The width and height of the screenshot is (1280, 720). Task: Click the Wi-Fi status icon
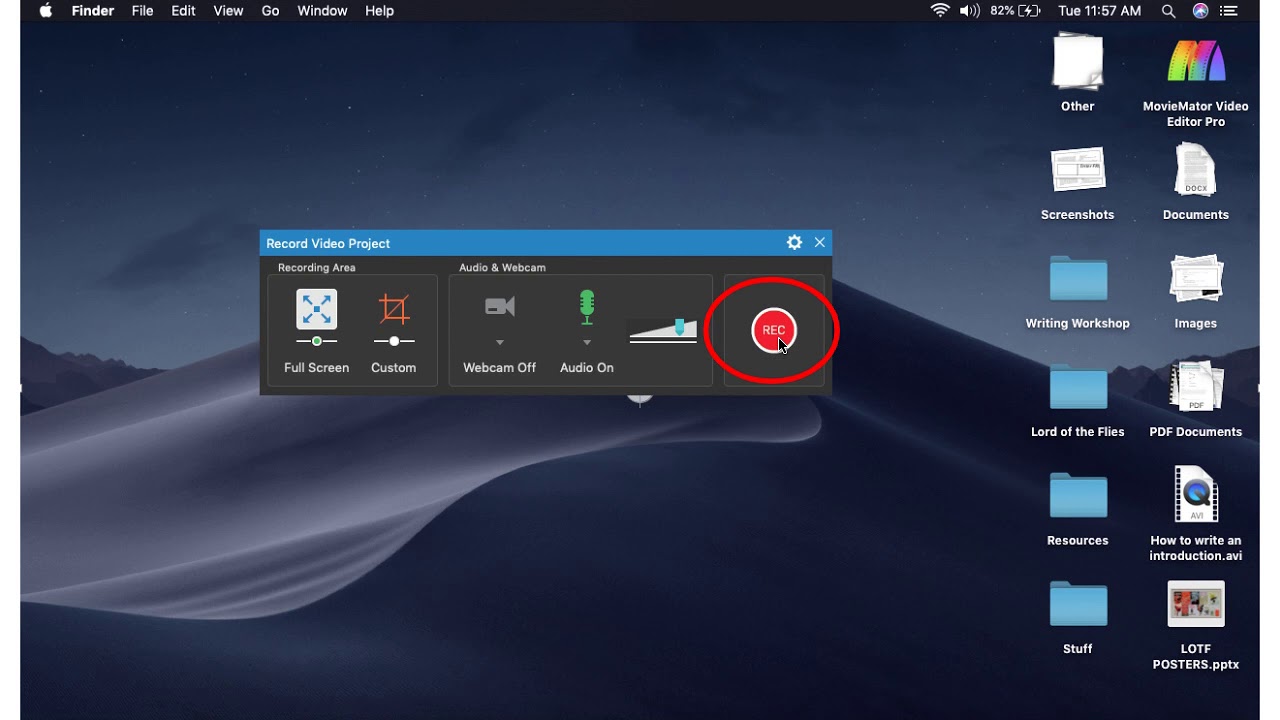coord(940,11)
